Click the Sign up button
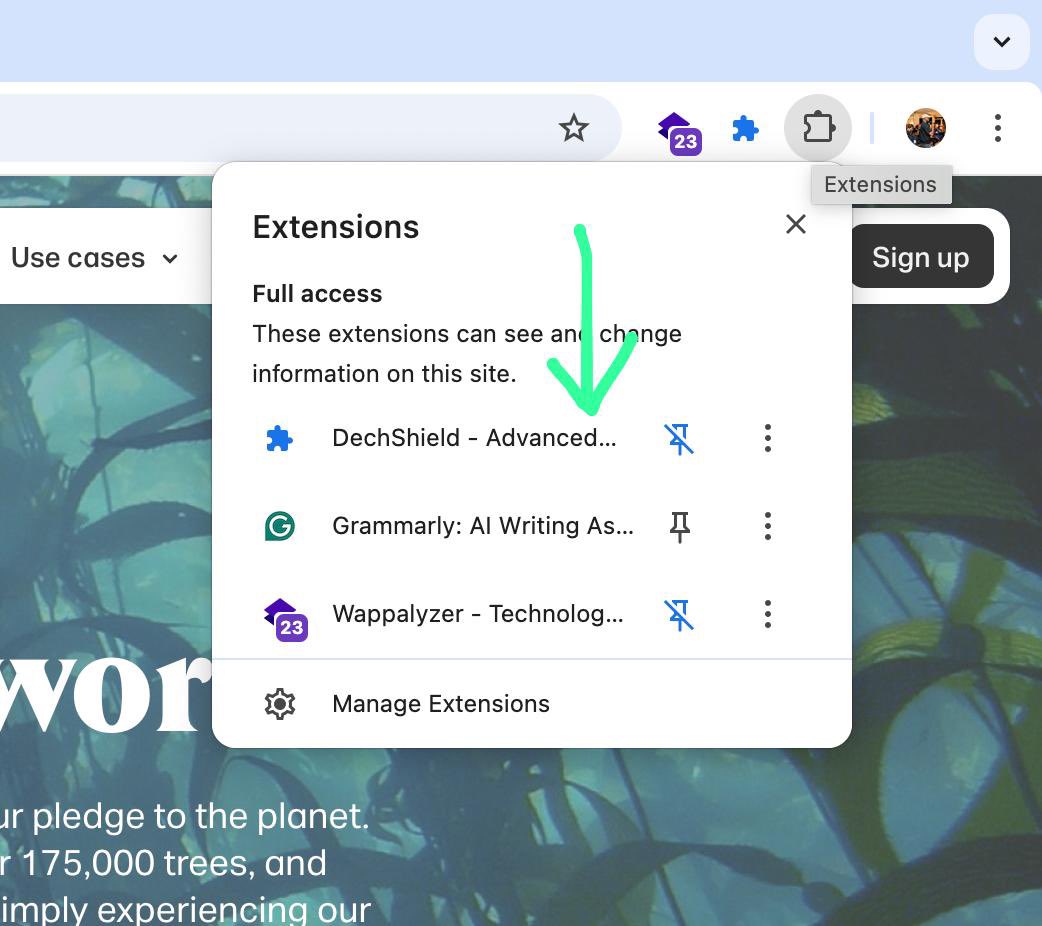Viewport: 1042px width, 926px height. (x=920, y=257)
